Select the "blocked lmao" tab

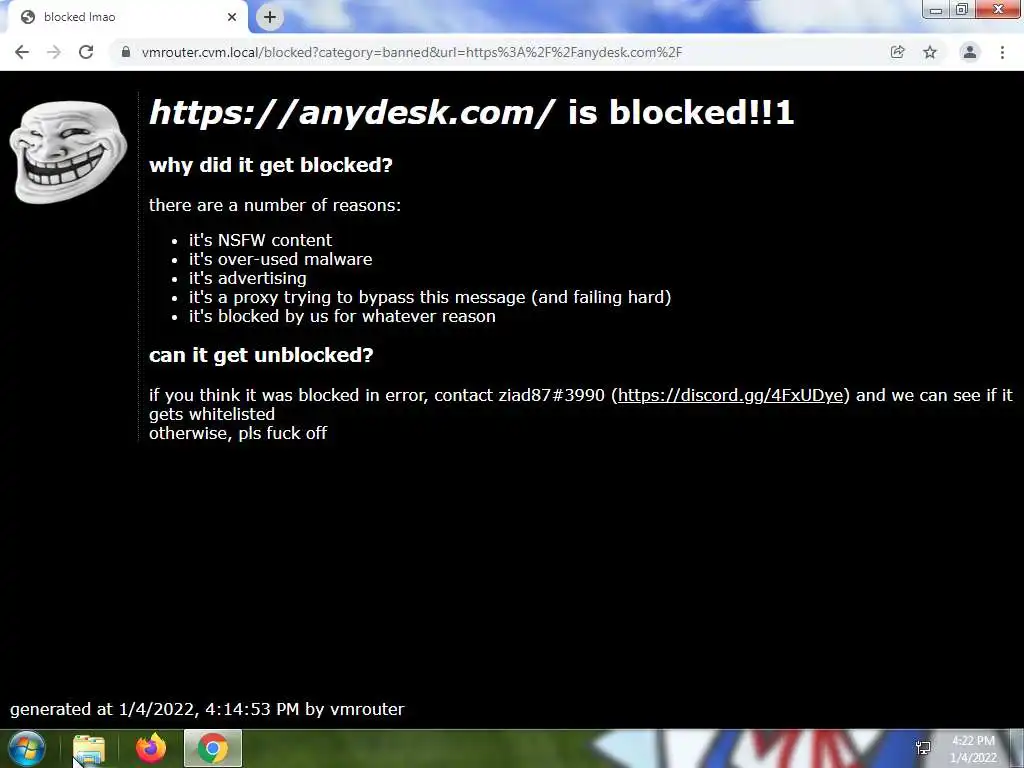[x=124, y=17]
